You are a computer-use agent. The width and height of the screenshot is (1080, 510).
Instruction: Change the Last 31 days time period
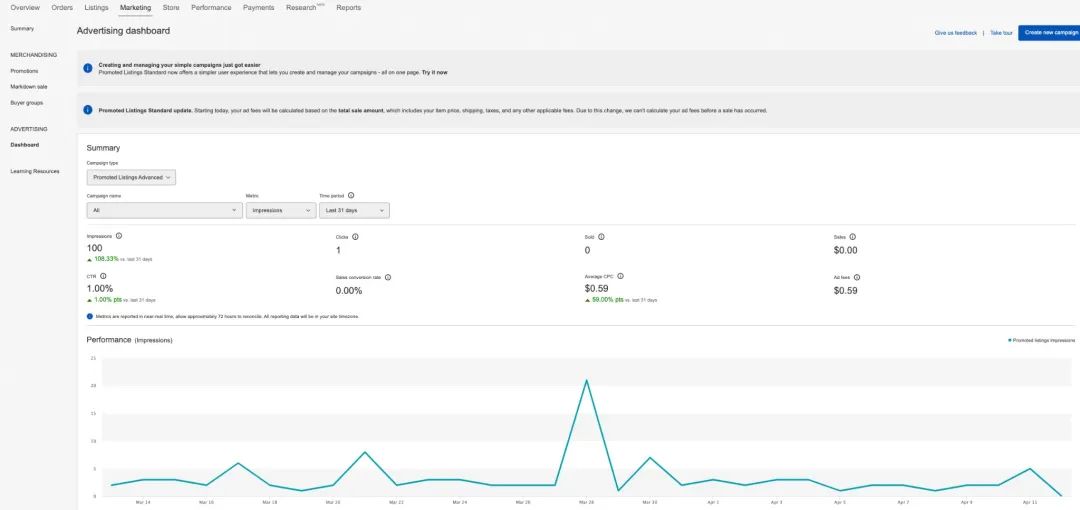tap(353, 211)
